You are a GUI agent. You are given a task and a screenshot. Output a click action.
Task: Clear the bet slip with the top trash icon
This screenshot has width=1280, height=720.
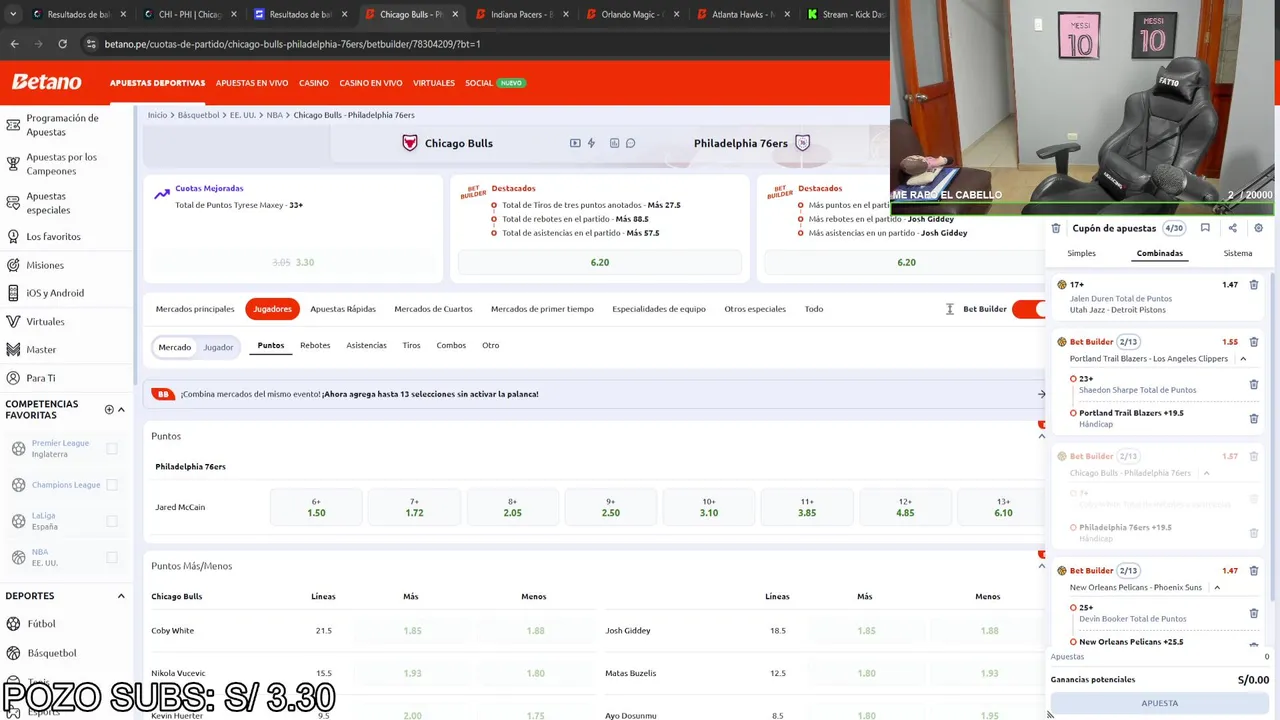(1056, 228)
